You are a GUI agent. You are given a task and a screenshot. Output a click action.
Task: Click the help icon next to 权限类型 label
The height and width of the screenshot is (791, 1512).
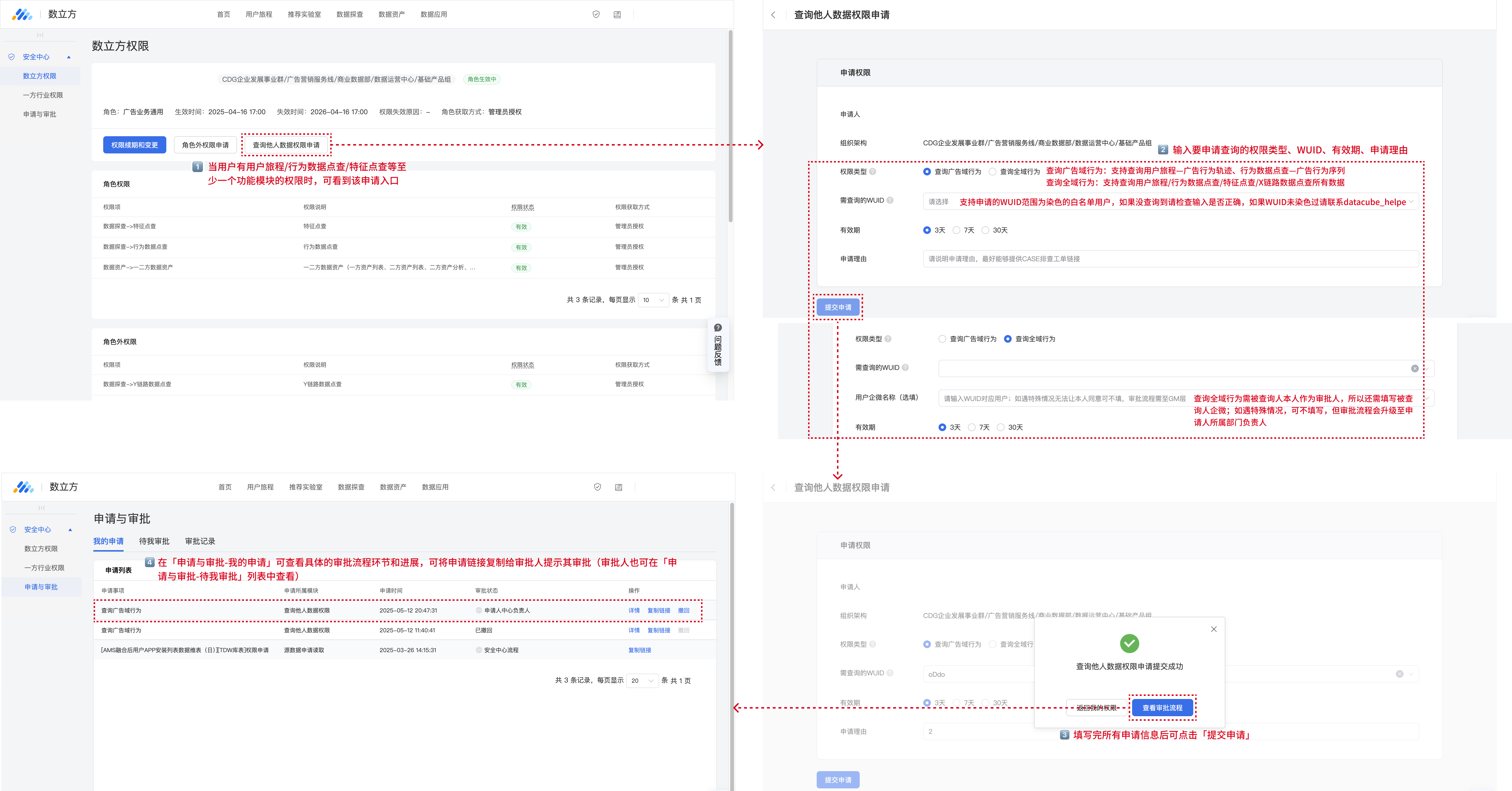pos(873,172)
